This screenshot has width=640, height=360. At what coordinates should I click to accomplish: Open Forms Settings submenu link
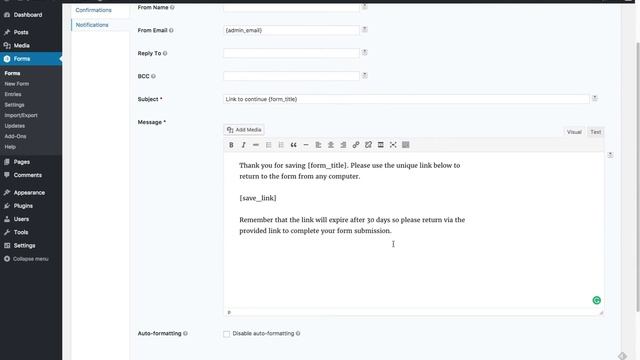click(x=14, y=105)
